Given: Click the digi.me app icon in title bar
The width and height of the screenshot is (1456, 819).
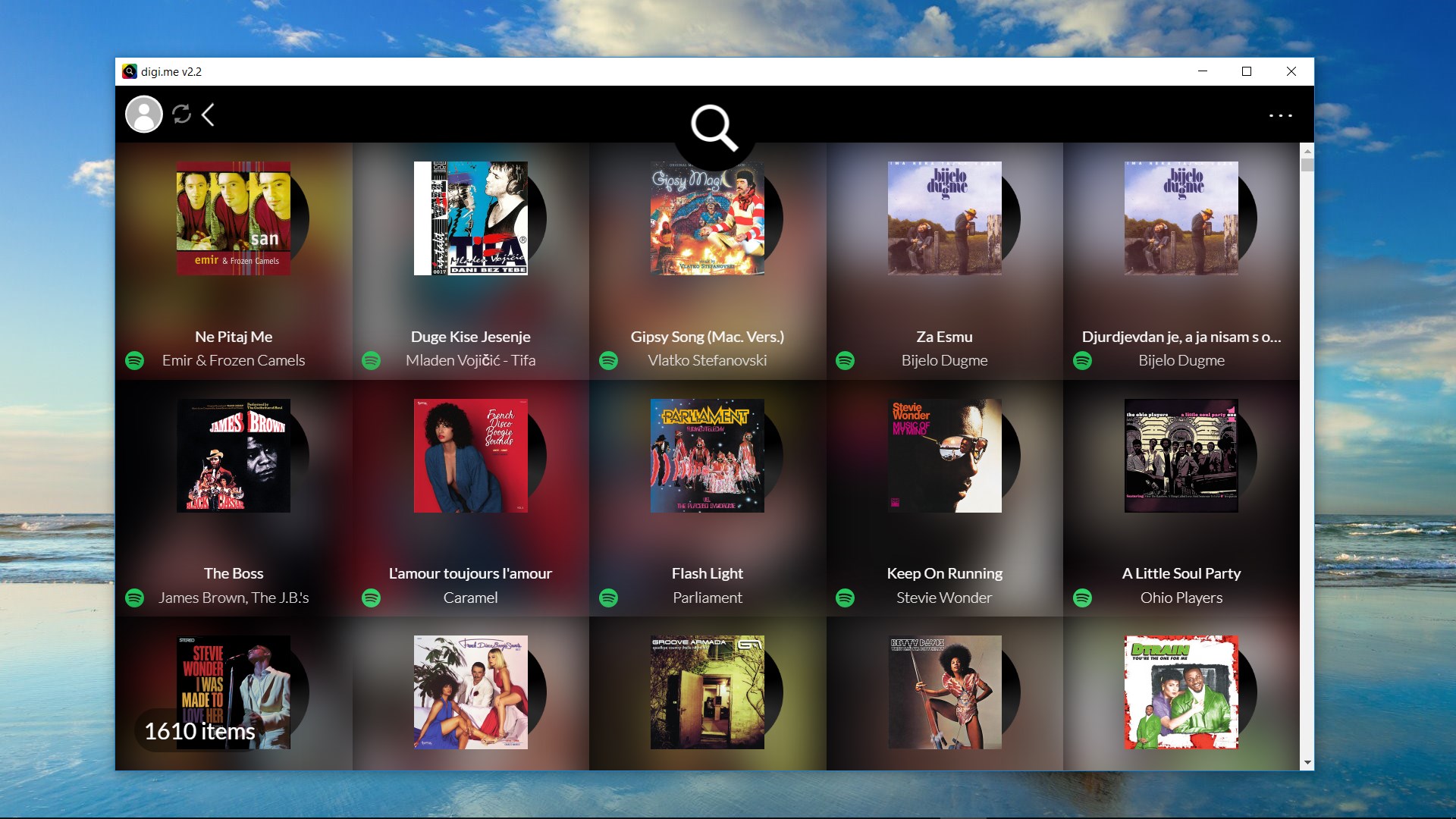Looking at the screenshot, I should 130,71.
